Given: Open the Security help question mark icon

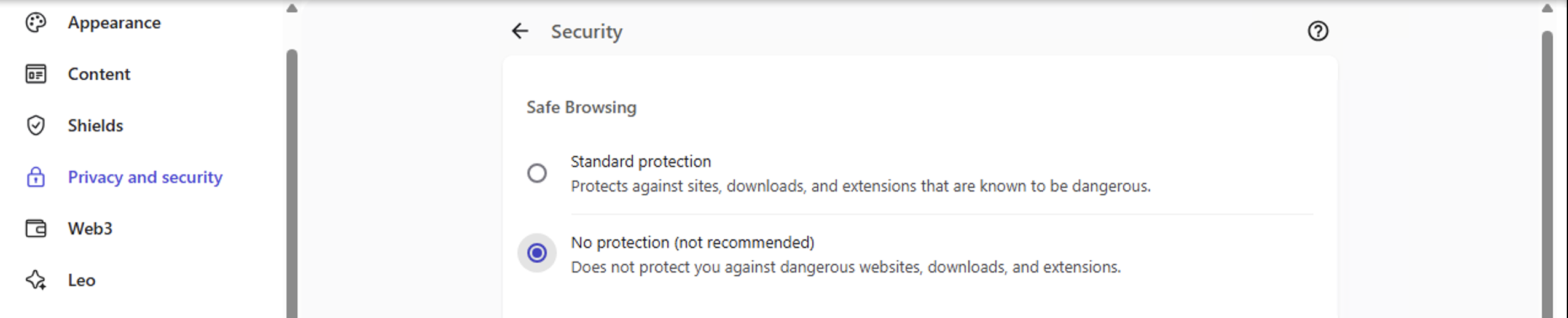Looking at the screenshot, I should coord(1317,31).
